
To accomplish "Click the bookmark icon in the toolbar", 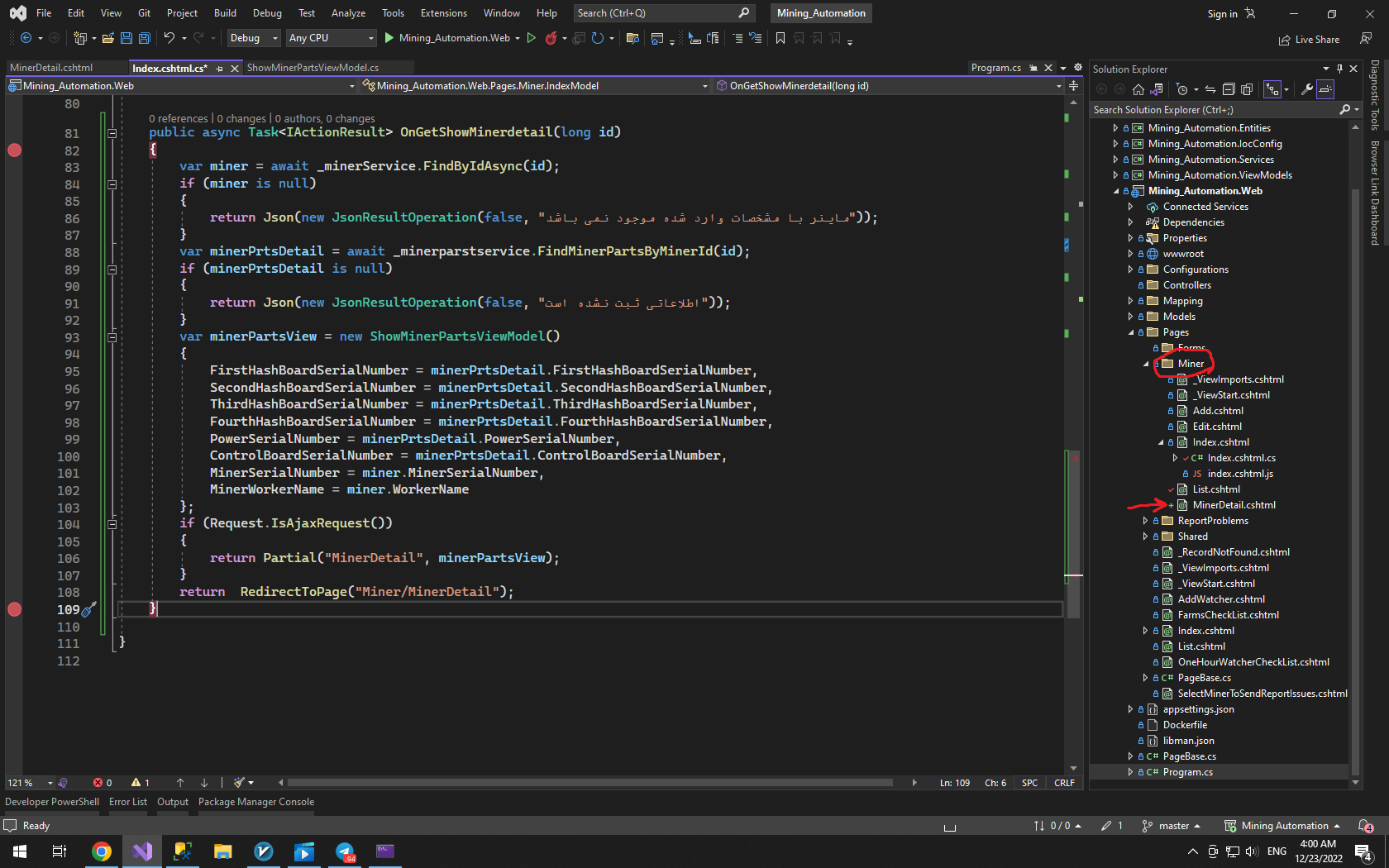I will tap(780, 38).
